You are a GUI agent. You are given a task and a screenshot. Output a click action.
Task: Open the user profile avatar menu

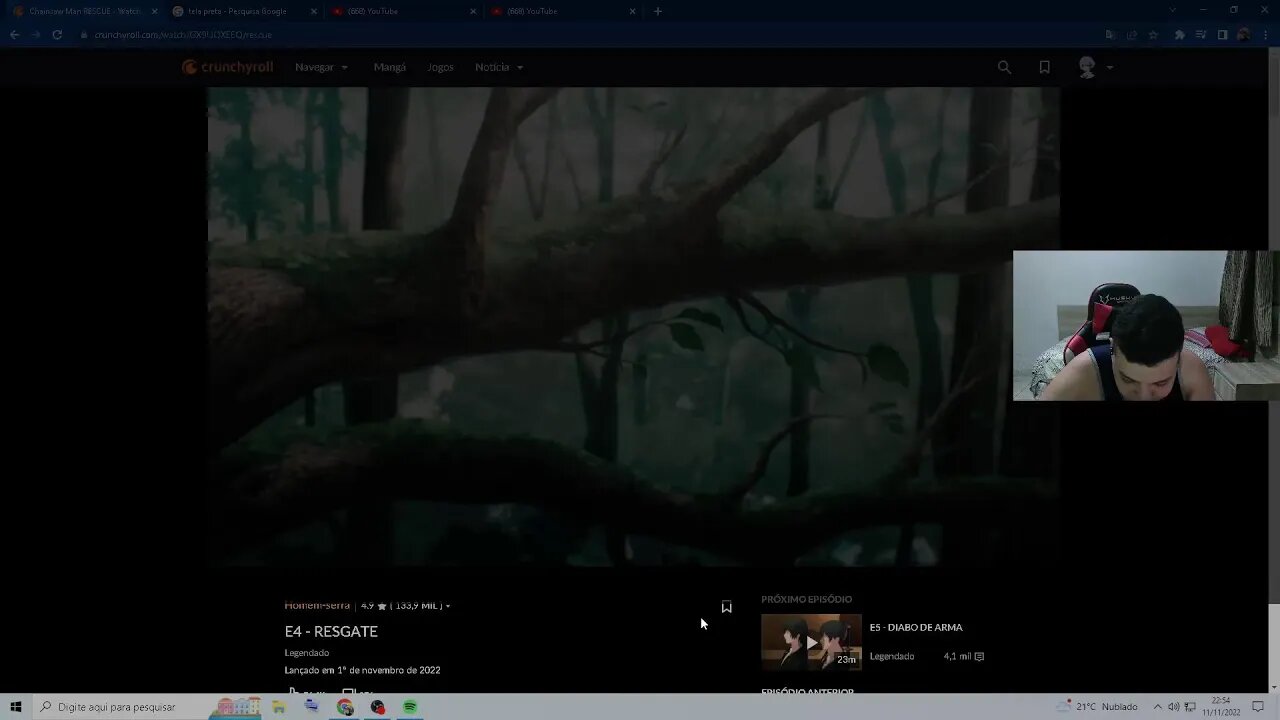coord(1095,67)
